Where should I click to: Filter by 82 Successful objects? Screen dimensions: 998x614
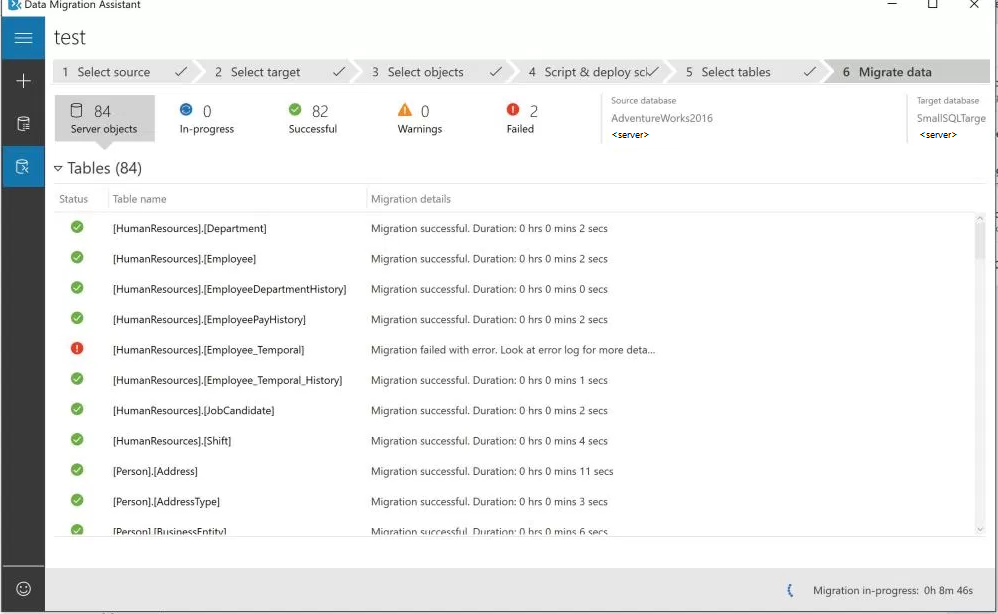coord(313,118)
